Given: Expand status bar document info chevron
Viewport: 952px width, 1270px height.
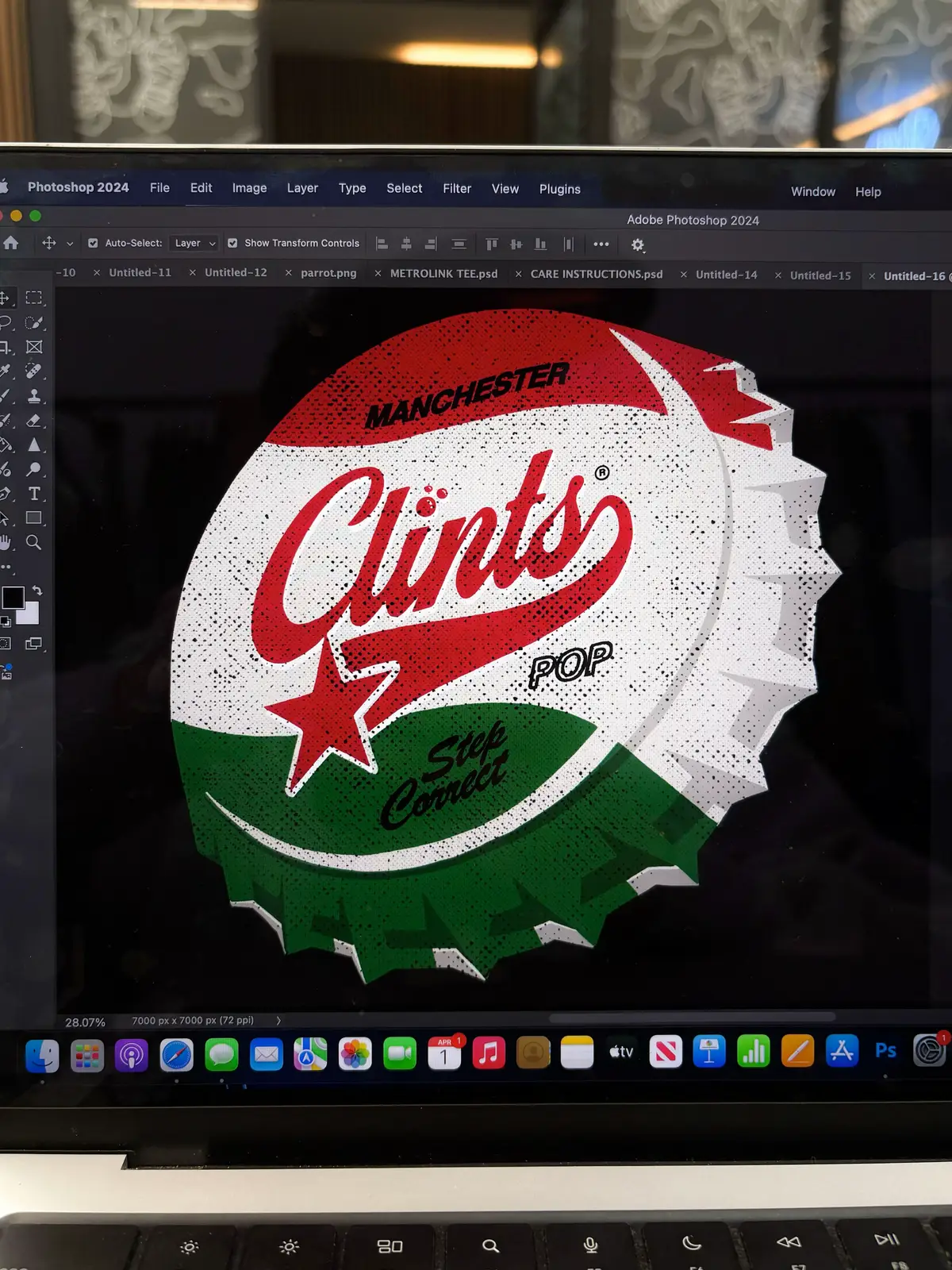Looking at the screenshot, I should pyautogui.click(x=278, y=1021).
